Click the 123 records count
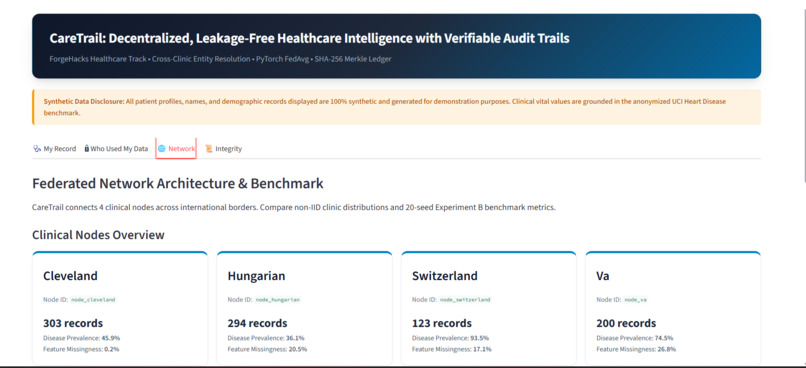Image resolution: width=806 pixels, height=368 pixels. click(x=442, y=323)
